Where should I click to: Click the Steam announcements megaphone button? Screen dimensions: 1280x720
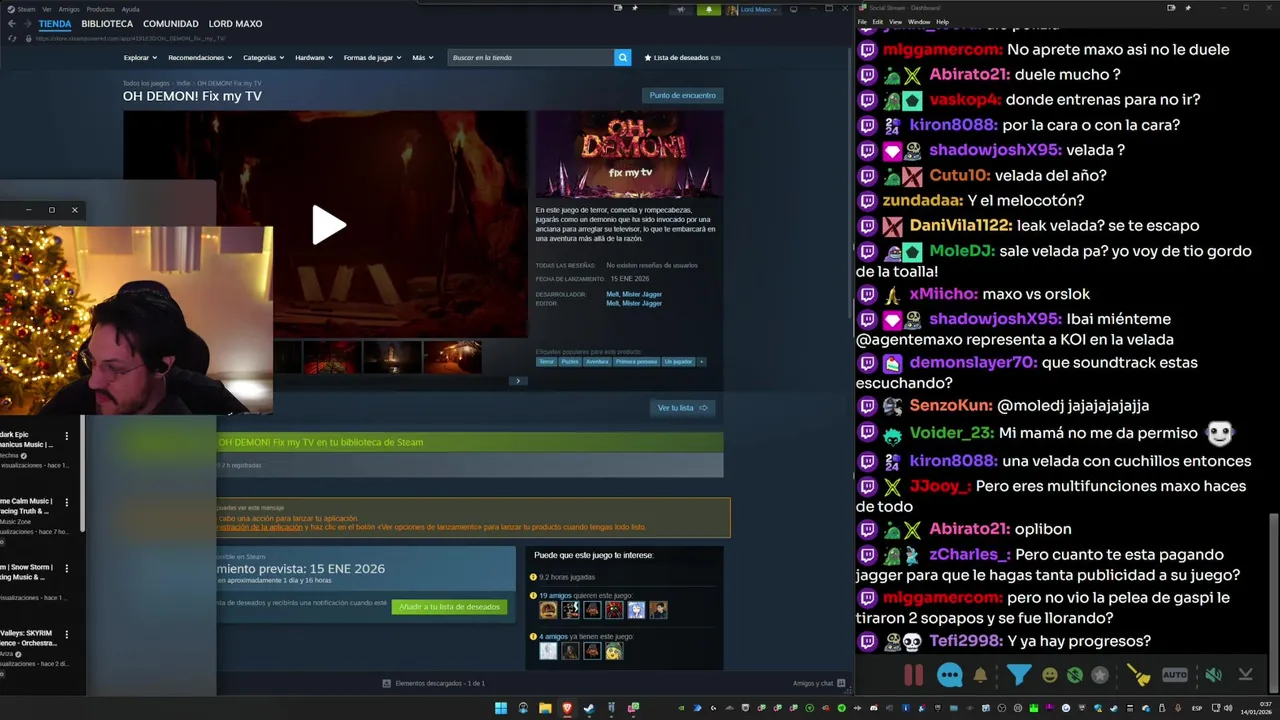click(682, 9)
